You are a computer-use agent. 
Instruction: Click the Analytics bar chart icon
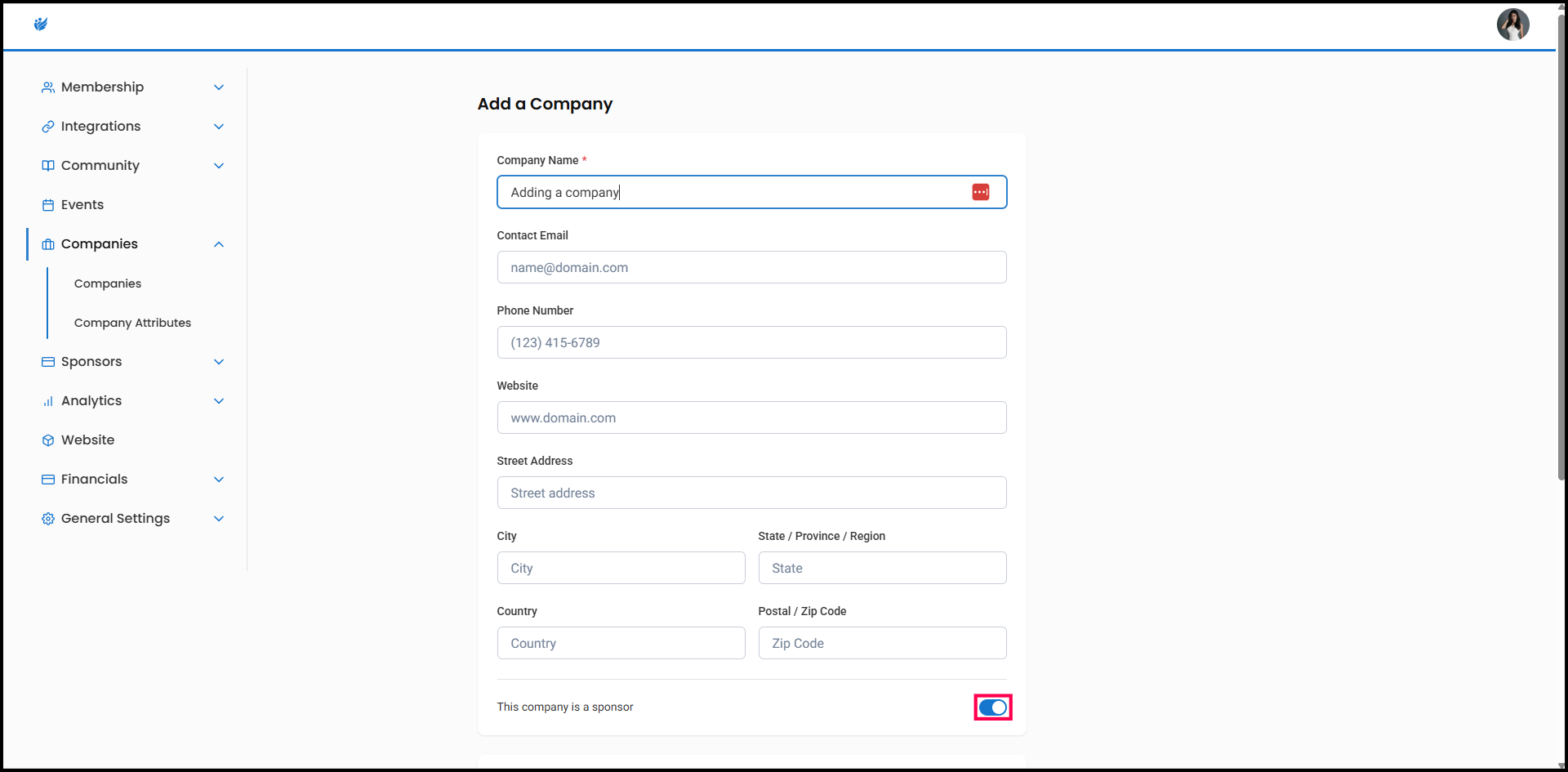[48, 401]
